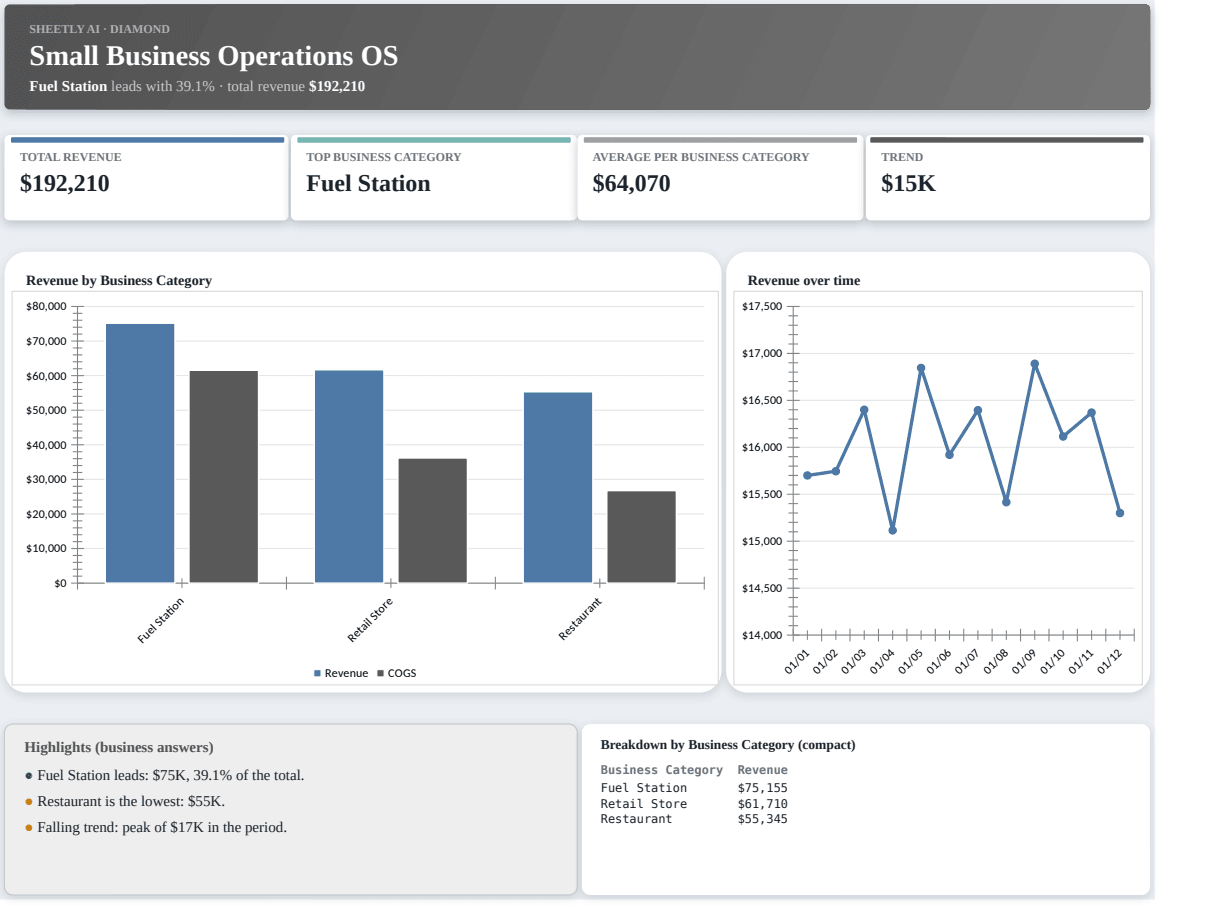Click the Average per Business Category value $64,070

coord(631,184)
